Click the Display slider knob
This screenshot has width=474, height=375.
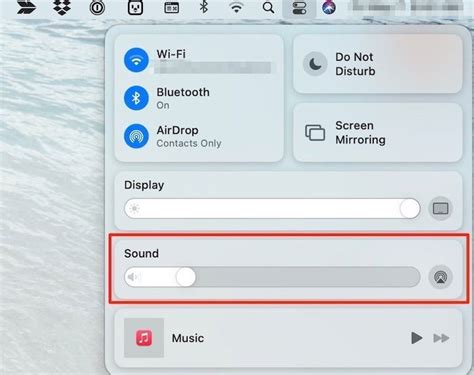pyautogui.click(x=410, y=209)
